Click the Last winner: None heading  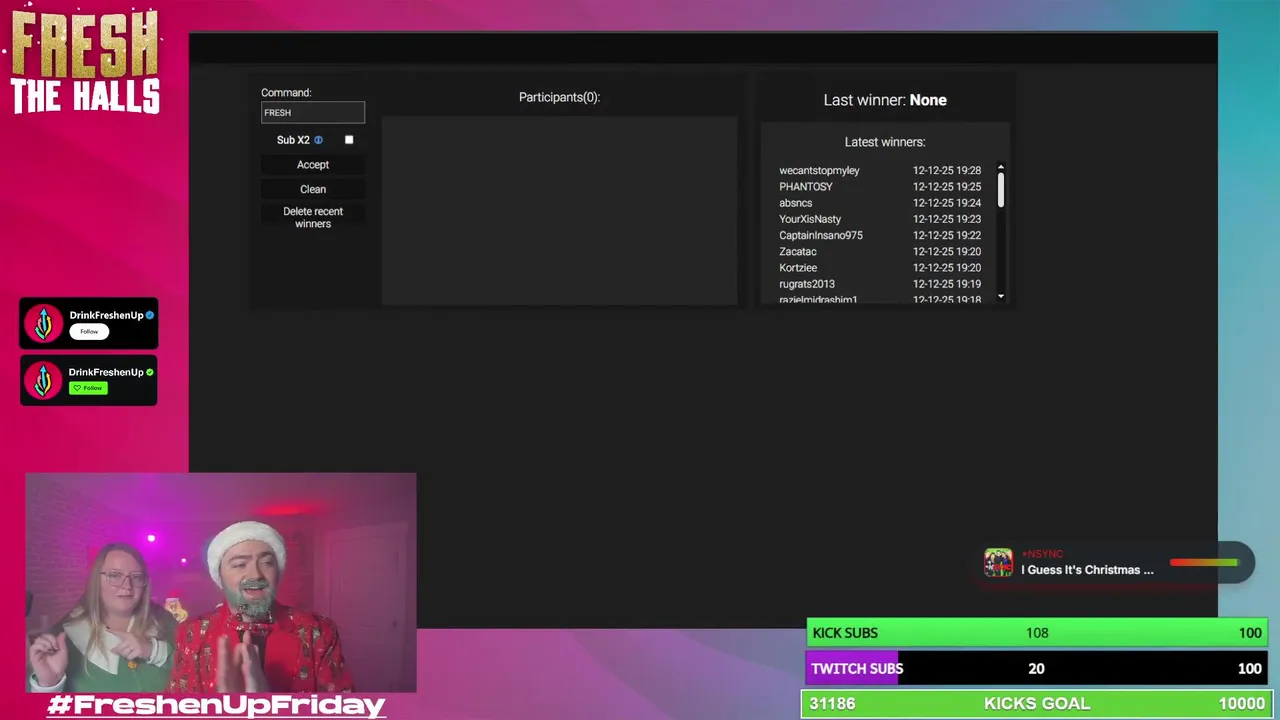[x=885, y=100]
